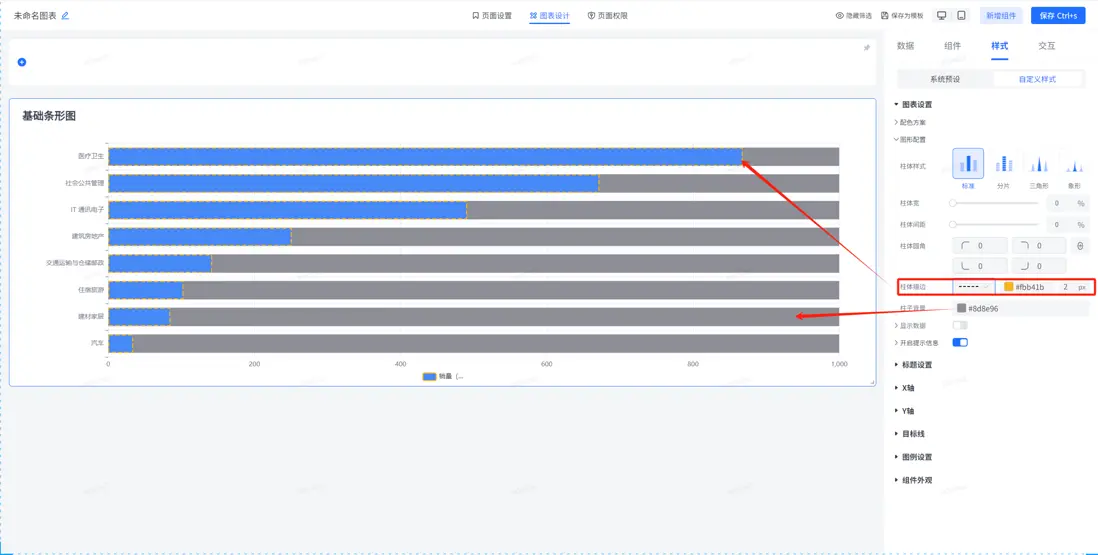Click the 柱体宽 slider handle
The height and width of the screenshot is (555, 1098).
point(952,203)
